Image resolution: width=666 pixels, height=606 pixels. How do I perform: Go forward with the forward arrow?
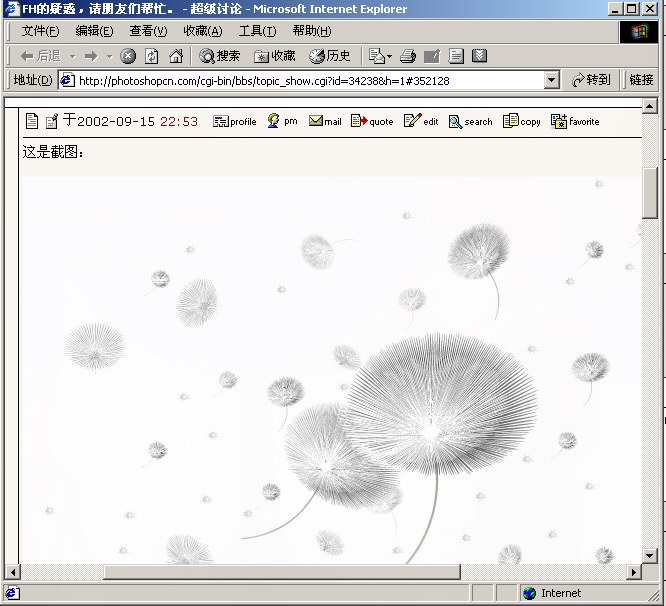click(x=91, y=56)
